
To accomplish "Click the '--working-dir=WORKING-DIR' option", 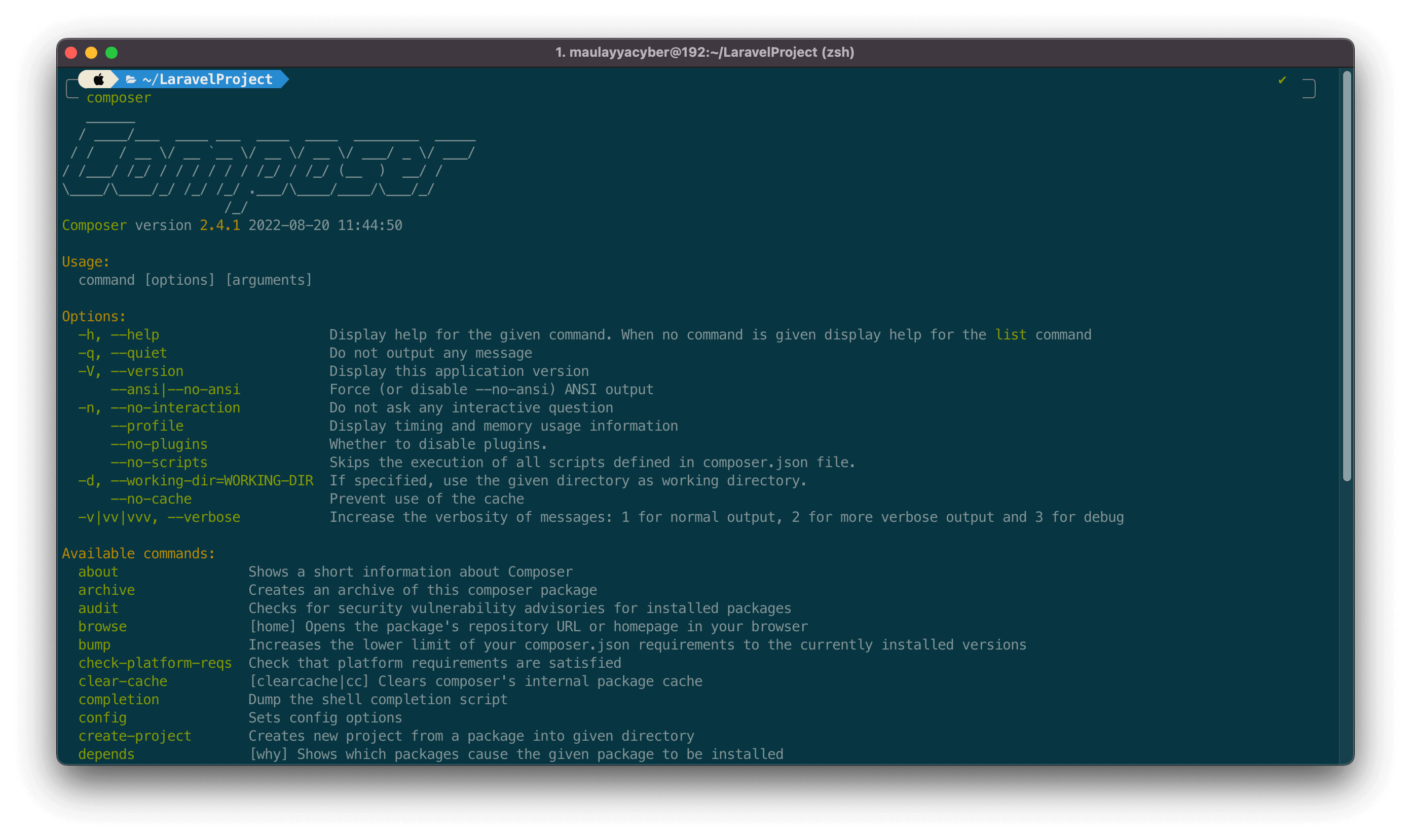I will click(212, 481).
